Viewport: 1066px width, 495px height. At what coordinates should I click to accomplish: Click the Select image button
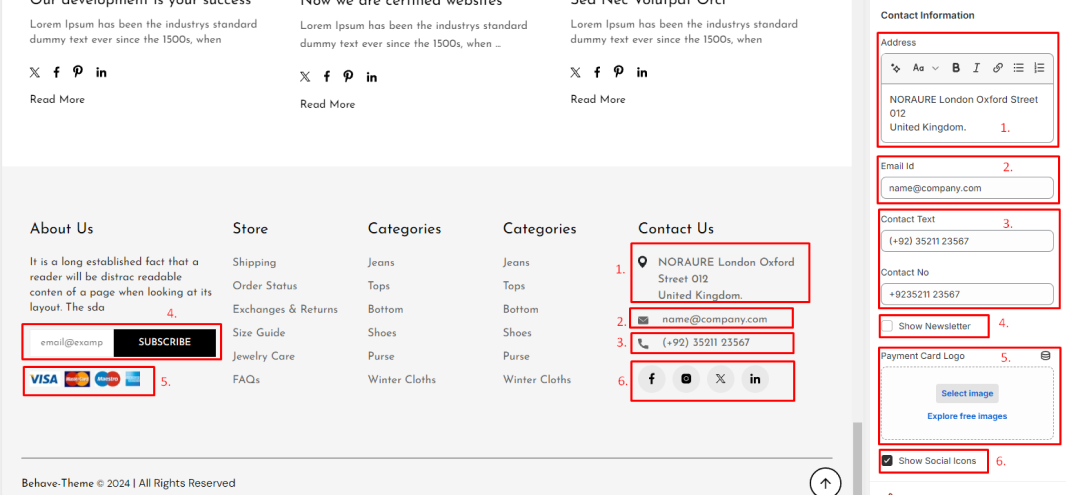(x=967, y=393)
